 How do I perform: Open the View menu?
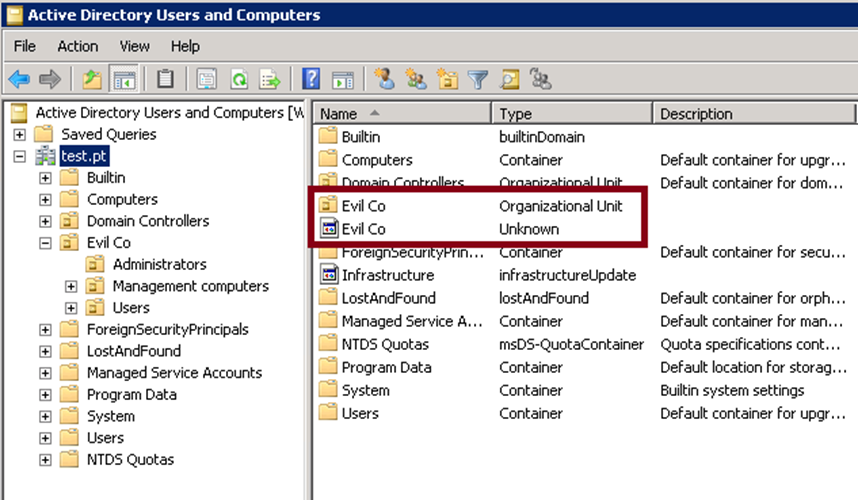tap(134, 46)
